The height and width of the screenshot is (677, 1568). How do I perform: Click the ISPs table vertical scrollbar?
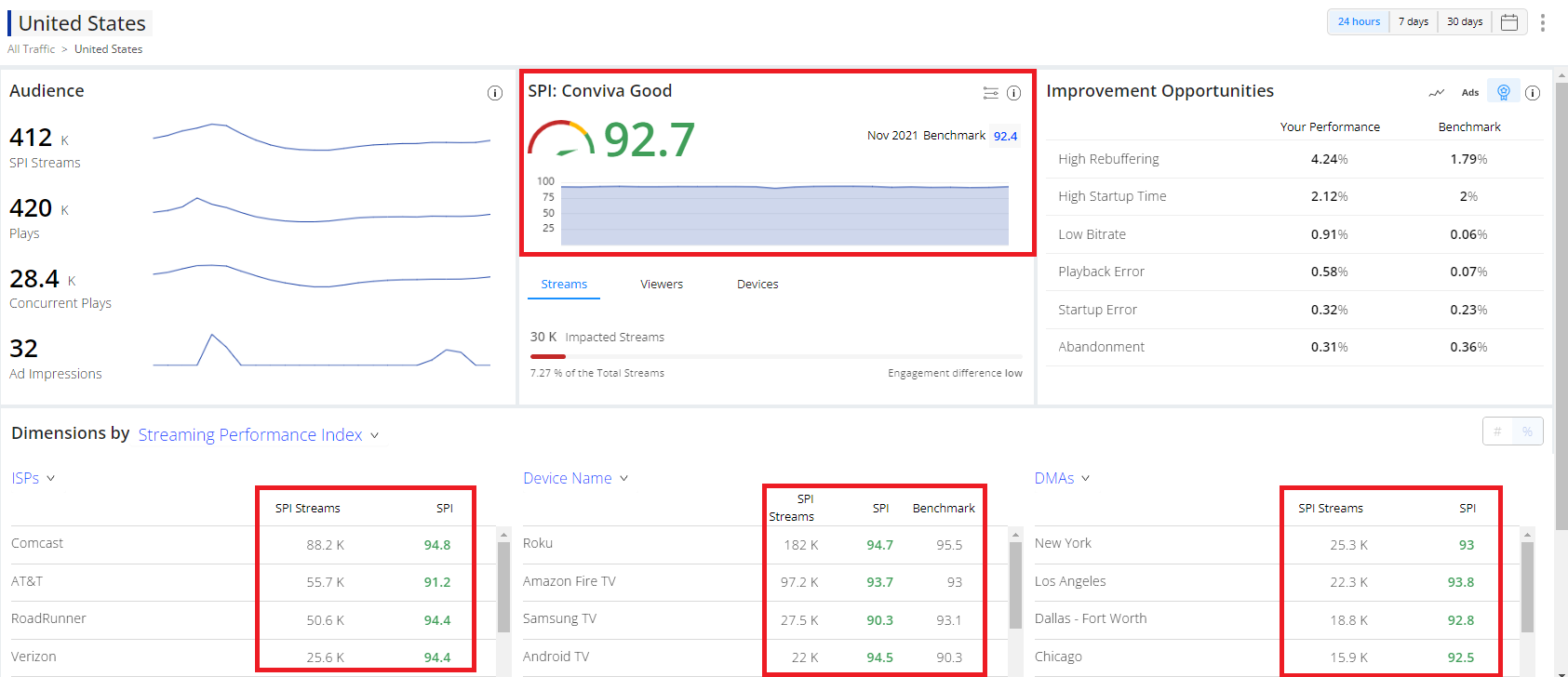click(503, 586)
